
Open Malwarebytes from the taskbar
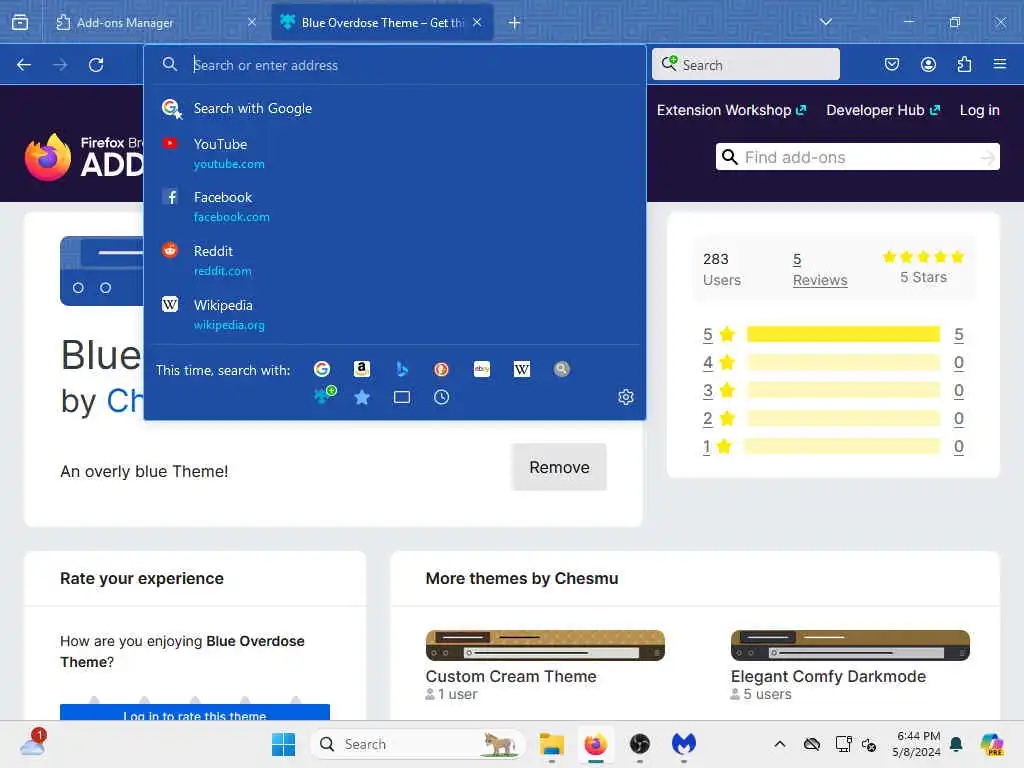(x=684, y=744)
